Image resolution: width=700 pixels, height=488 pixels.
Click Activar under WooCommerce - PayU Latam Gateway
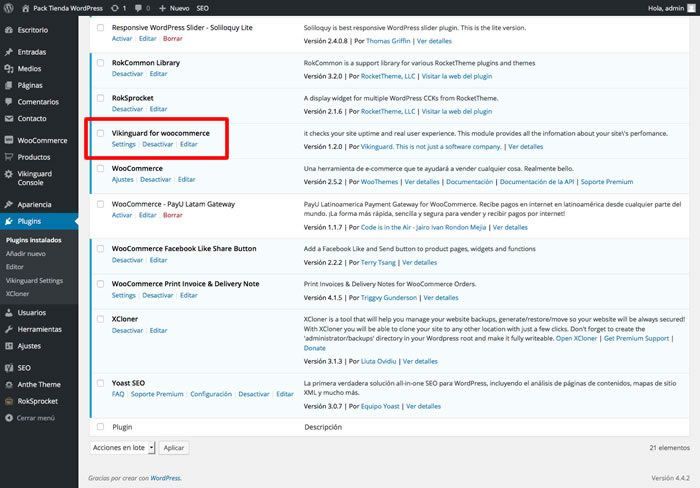pos(122,215)
